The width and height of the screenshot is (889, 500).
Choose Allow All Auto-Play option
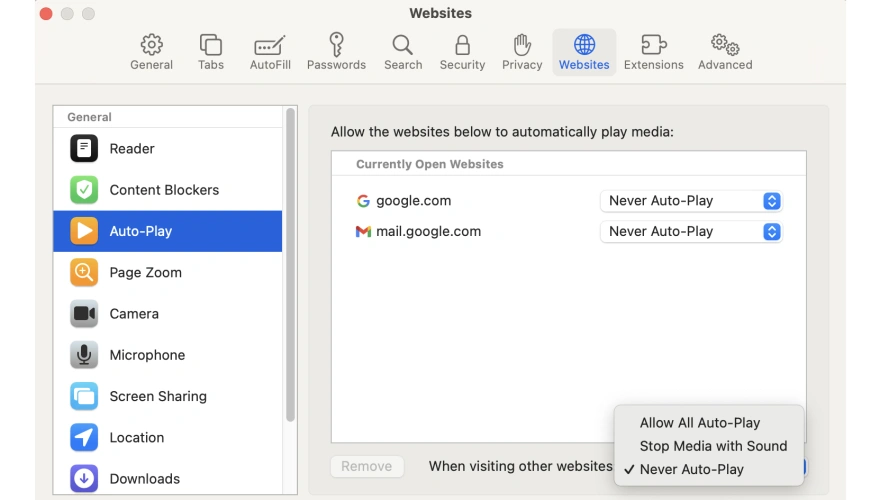pyautogui.click(x=700, y=423)
